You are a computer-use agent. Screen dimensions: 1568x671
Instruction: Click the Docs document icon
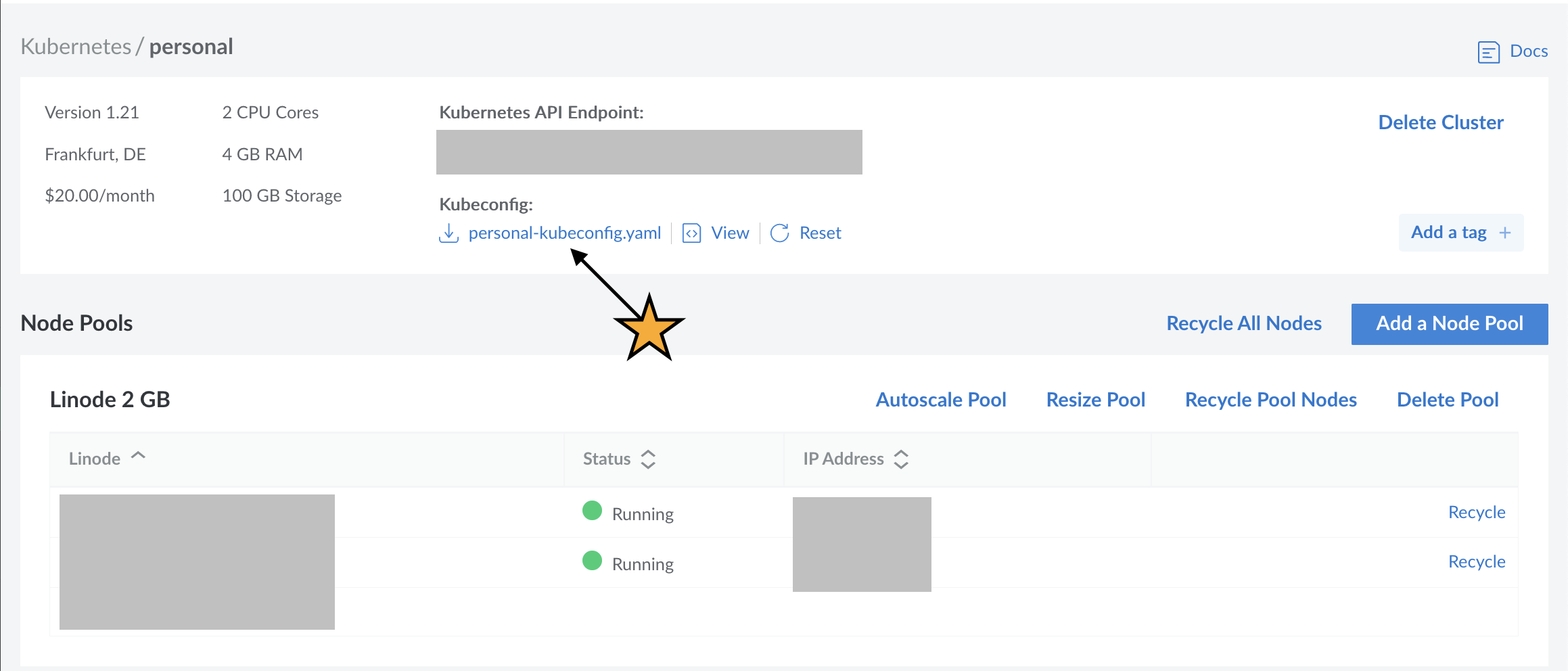pos(1488,52)
